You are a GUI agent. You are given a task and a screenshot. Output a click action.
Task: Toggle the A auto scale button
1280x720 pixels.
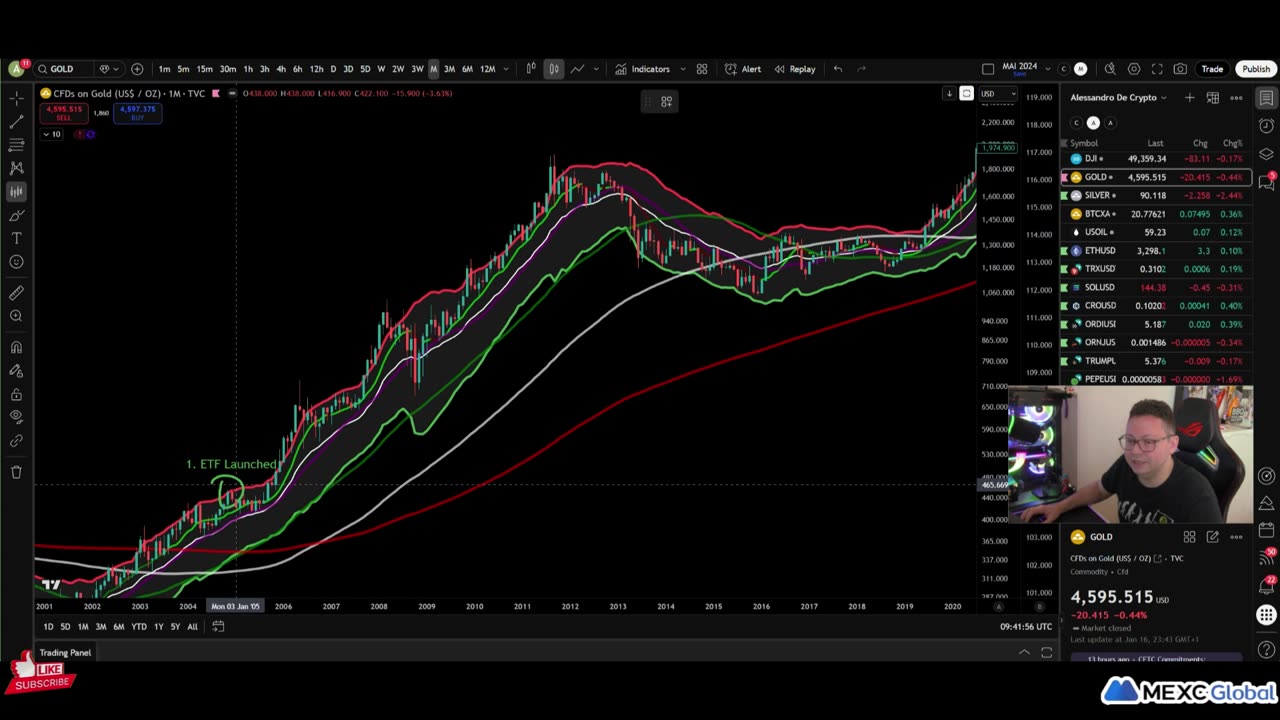coord(999,606)
